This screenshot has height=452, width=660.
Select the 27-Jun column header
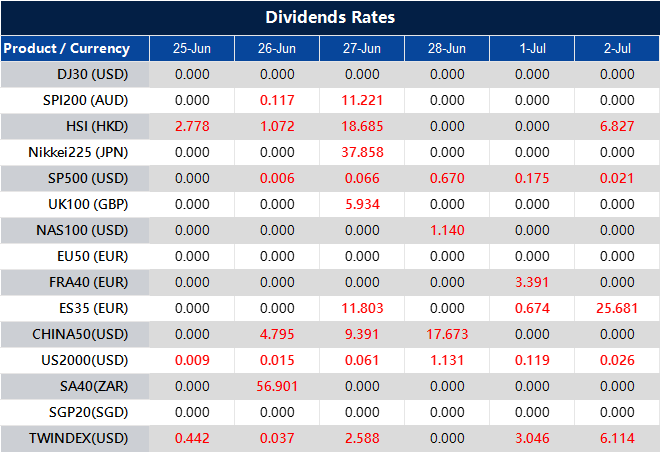(361, 48)
